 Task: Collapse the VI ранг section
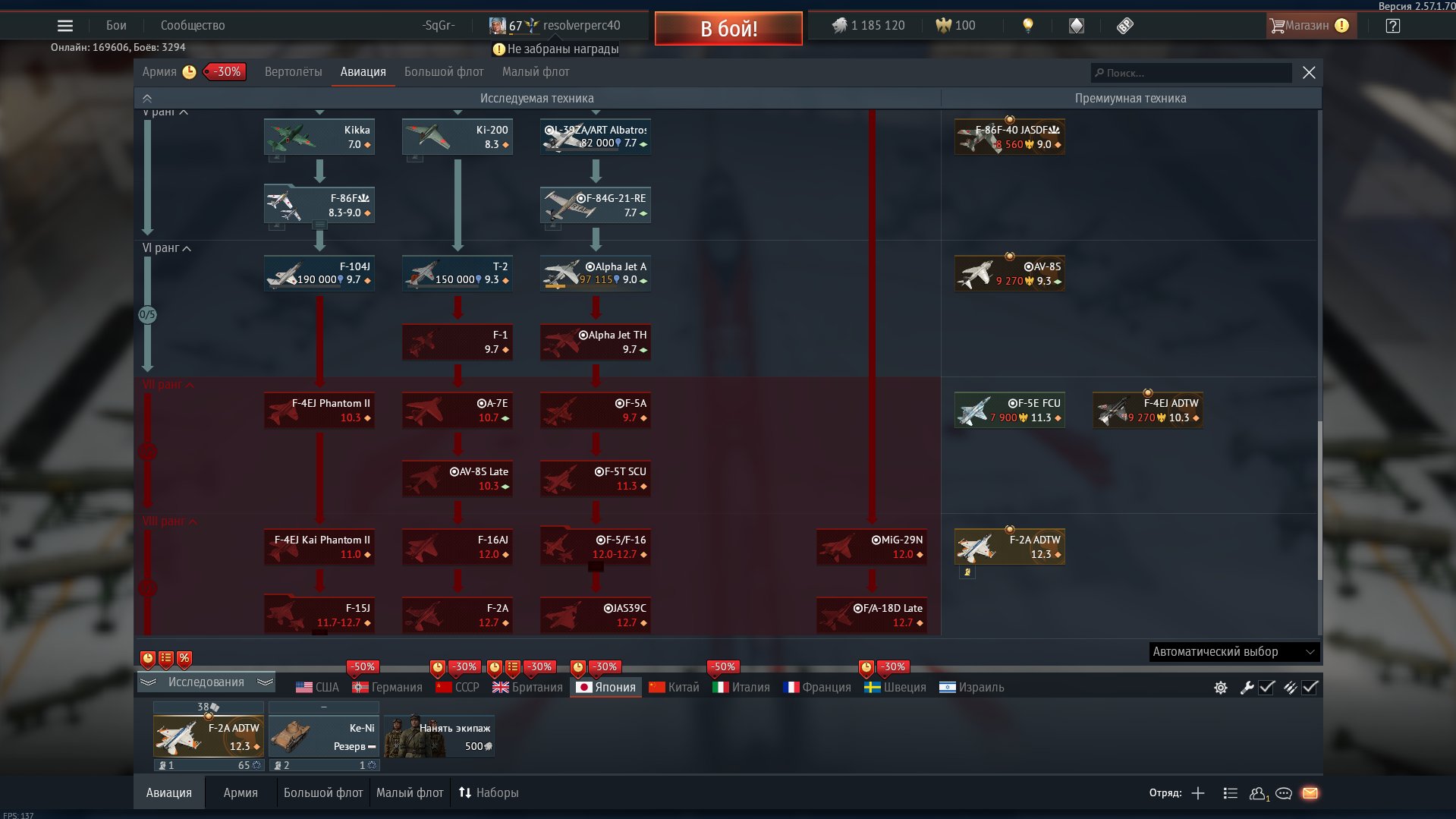pos(166,248)
